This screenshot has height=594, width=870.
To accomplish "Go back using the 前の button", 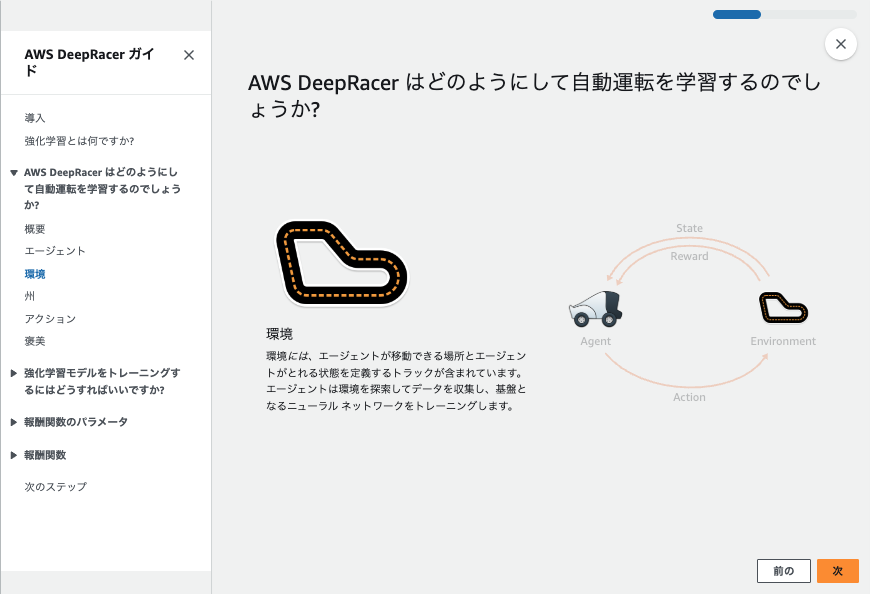I will tap(783, 570).
